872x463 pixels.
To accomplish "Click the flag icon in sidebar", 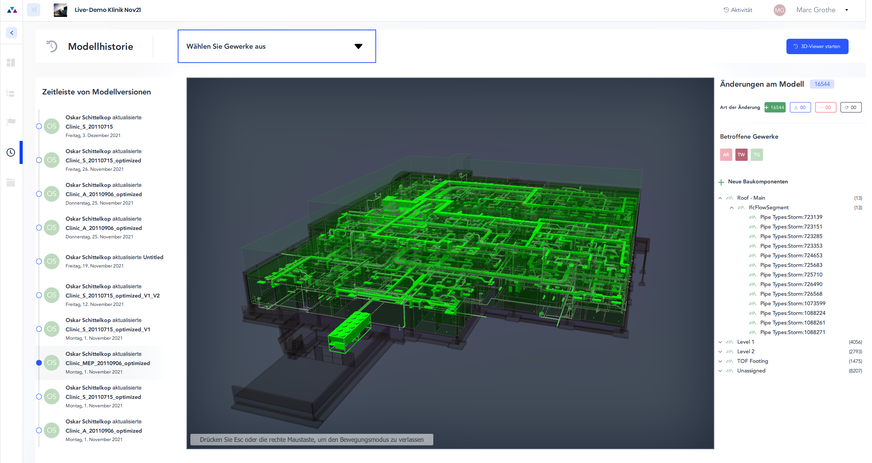I will tap(11, 122).
